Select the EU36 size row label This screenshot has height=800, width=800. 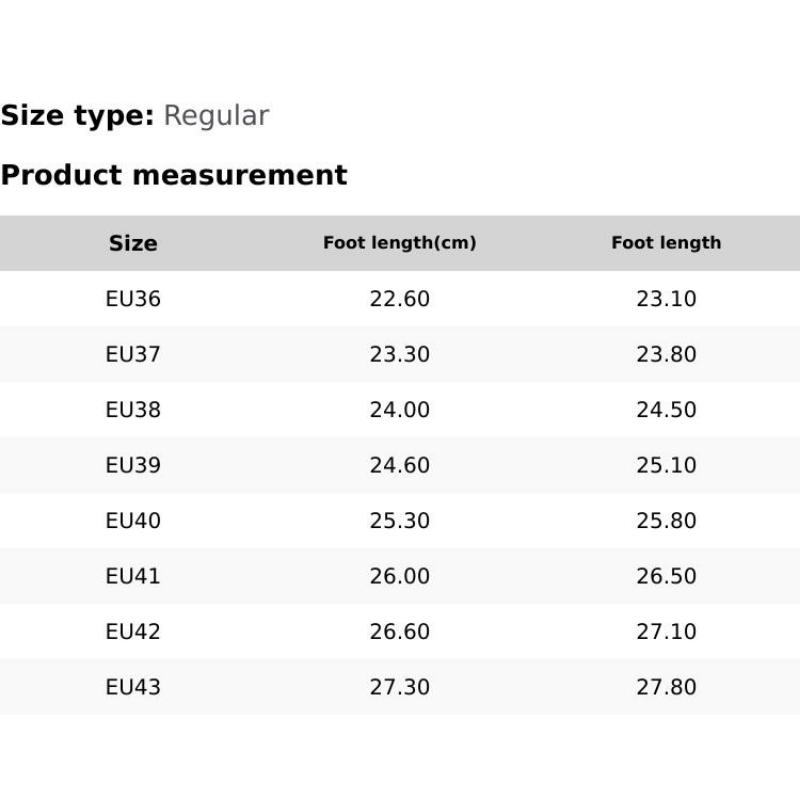click(133, 299)
